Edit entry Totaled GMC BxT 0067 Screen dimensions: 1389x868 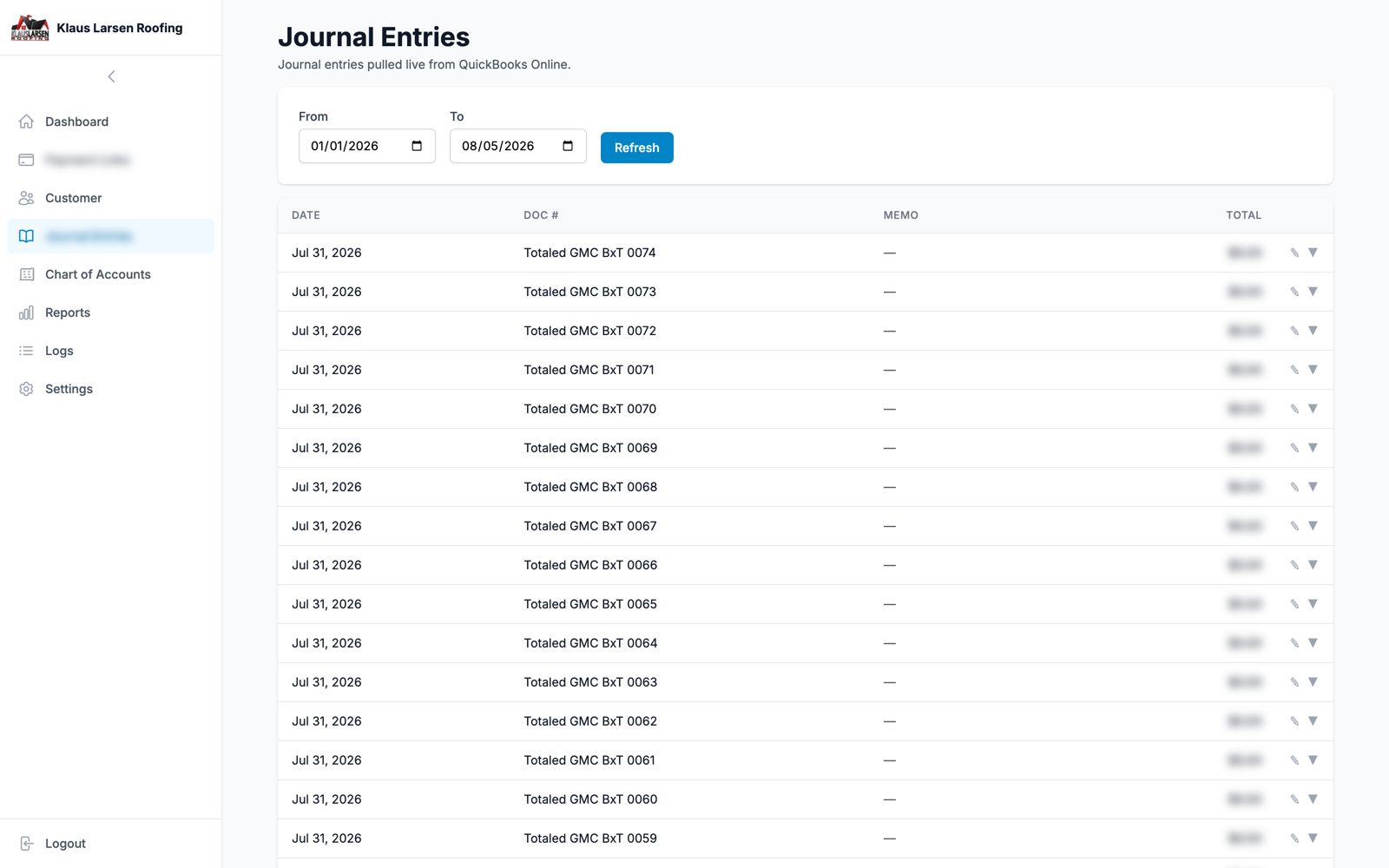[x=1294, y=526]
